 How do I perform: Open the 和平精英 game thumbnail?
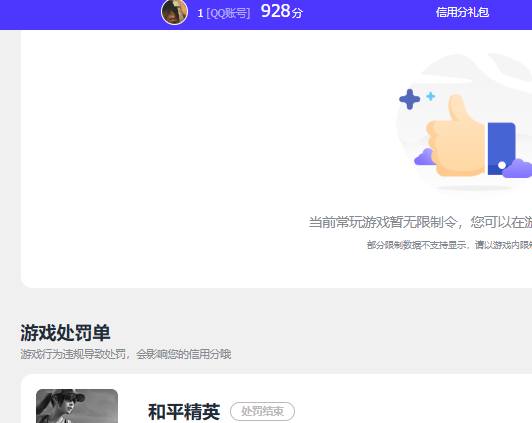pos(77,406)
